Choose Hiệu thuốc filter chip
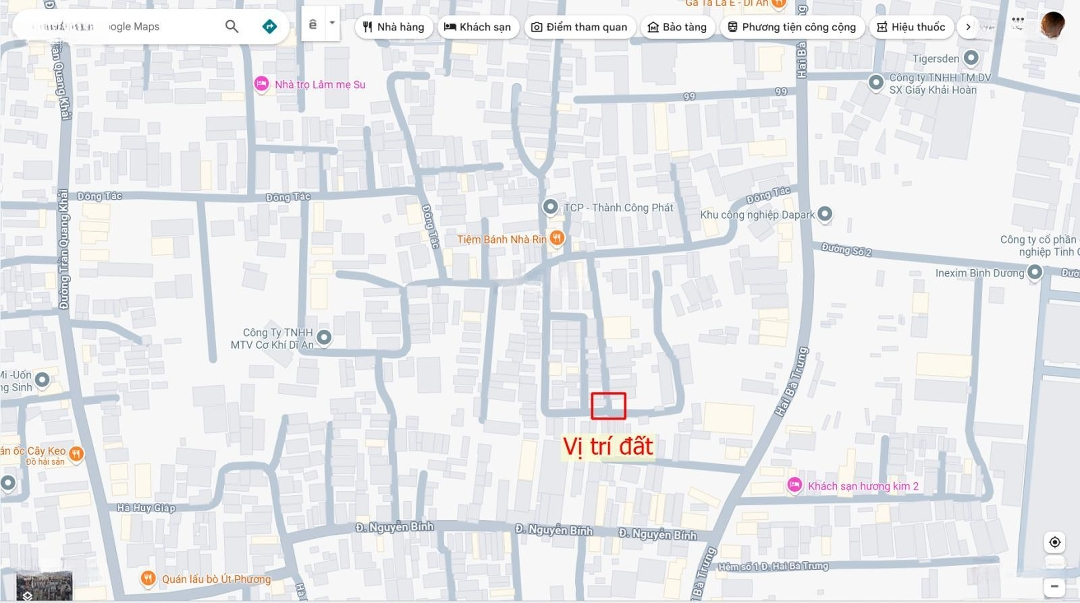1080x603 pixels. [910, 27]
